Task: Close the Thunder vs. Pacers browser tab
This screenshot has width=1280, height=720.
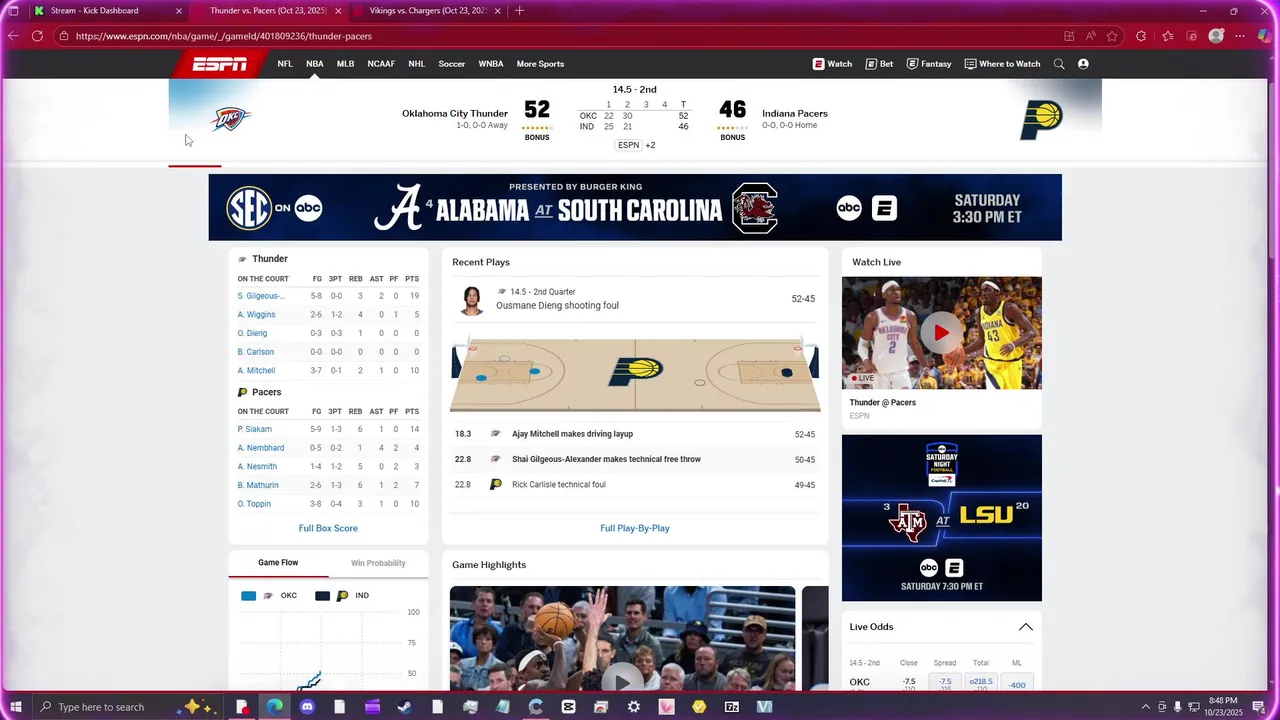Action: (x=338, y=11)
